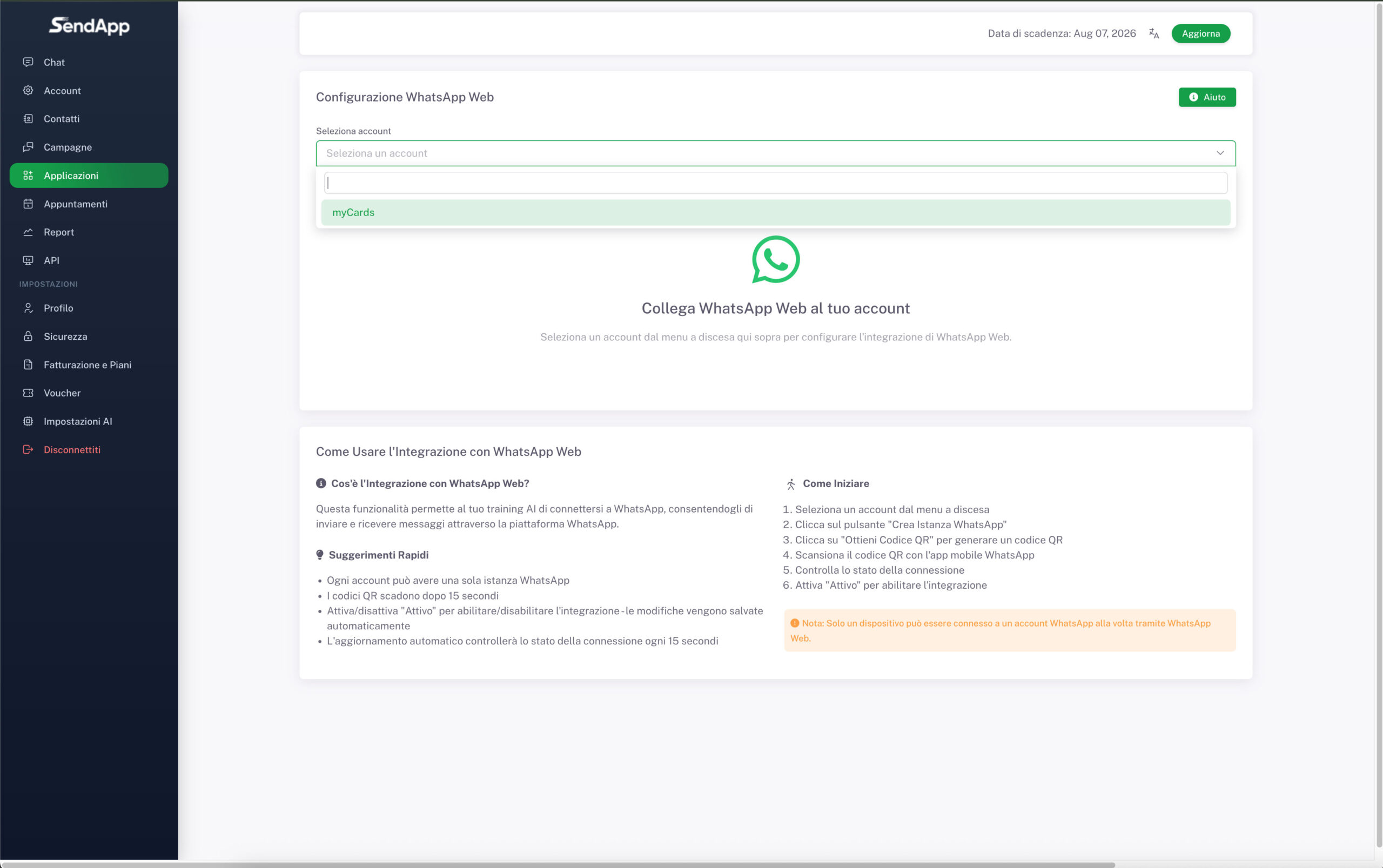Open Impostazioni AI settings

click(x=89, y=421)
